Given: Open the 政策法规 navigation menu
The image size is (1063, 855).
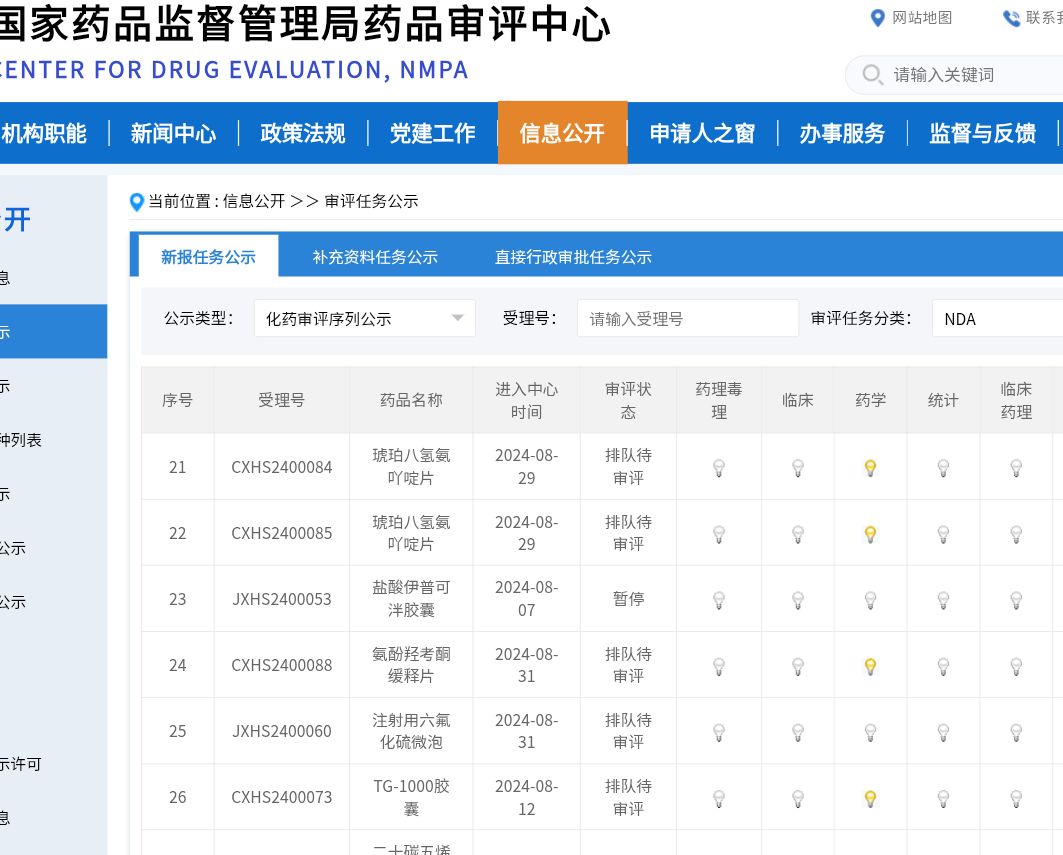Looking at the screenshot, I should pyautogui.click(x=302, y=133).
